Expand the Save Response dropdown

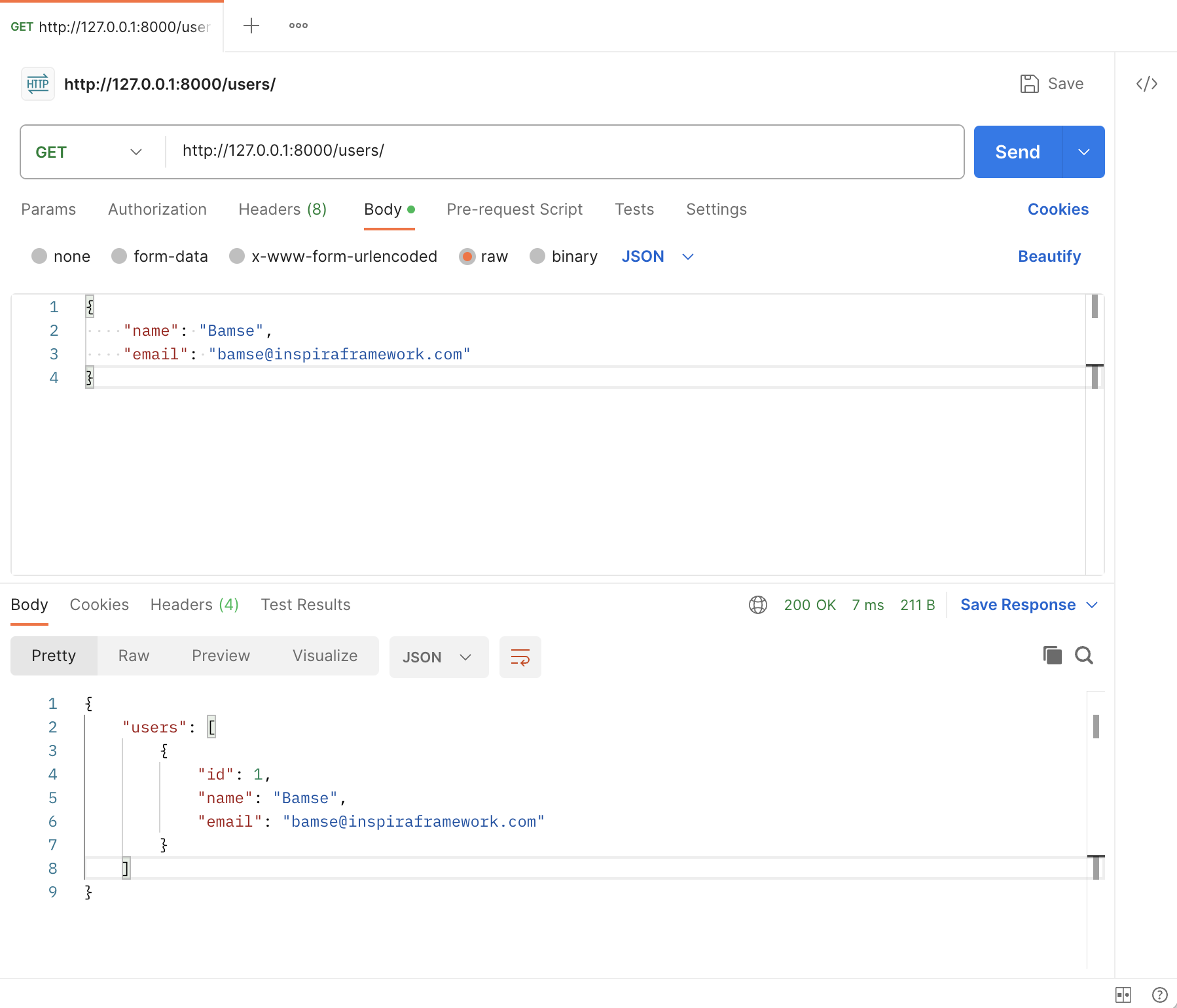[1092, 605]
